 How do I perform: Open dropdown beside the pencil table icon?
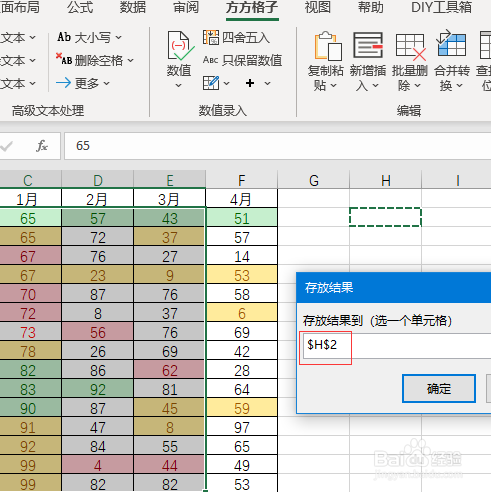[226, 83]
